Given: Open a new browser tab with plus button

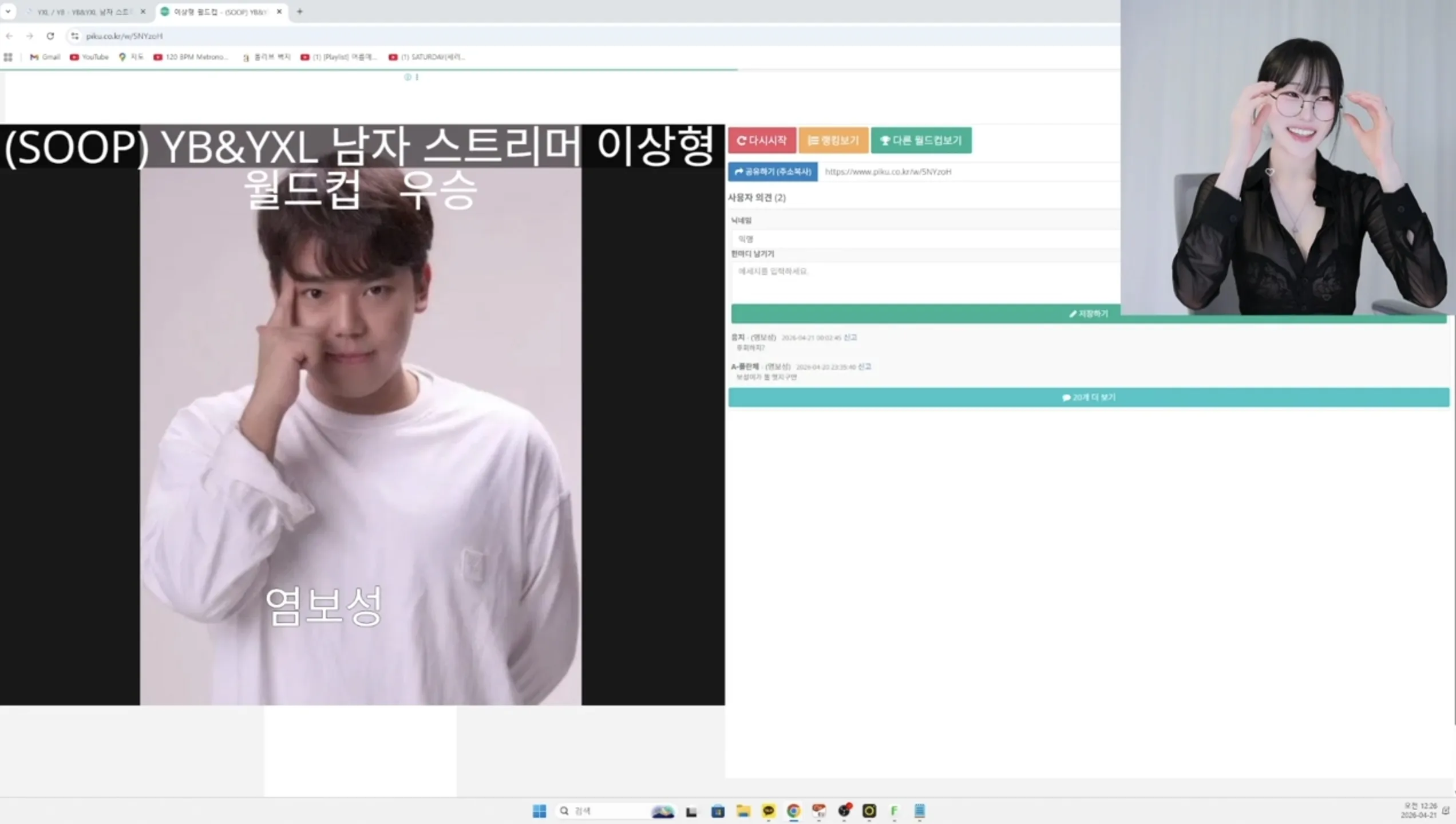Looking at the screenshot, I should click(299, 11).
